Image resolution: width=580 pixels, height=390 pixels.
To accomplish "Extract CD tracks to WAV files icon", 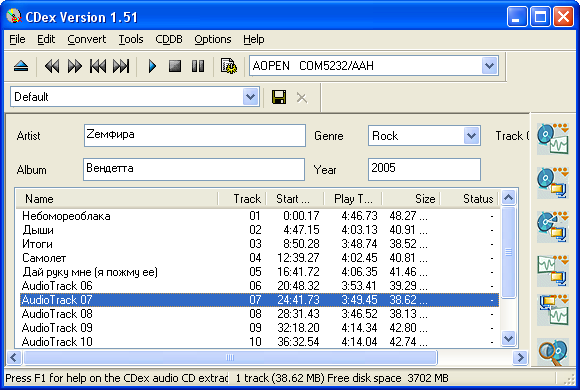I will [x=553, y=138].
